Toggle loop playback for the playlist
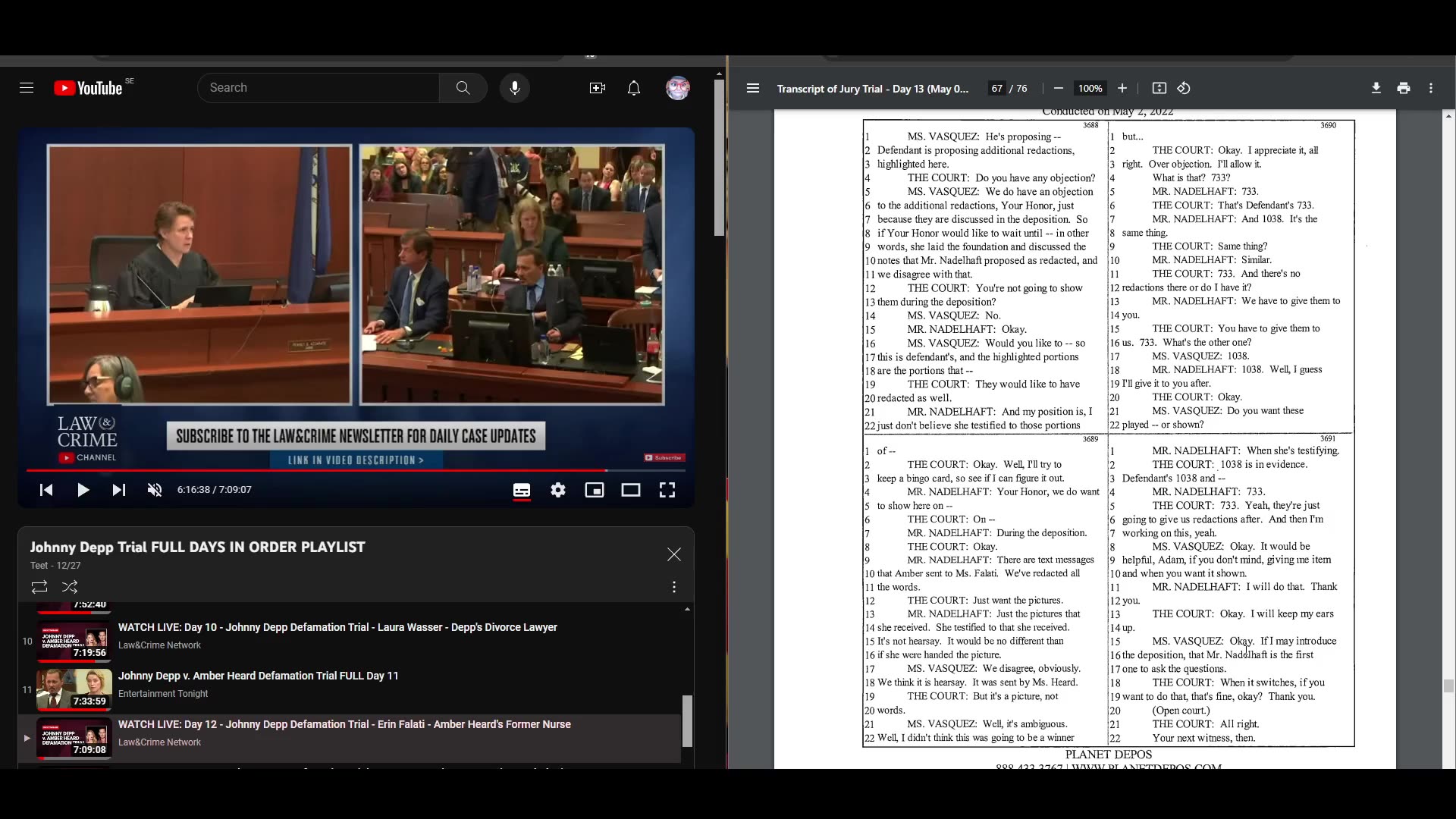 click(39, 587)
